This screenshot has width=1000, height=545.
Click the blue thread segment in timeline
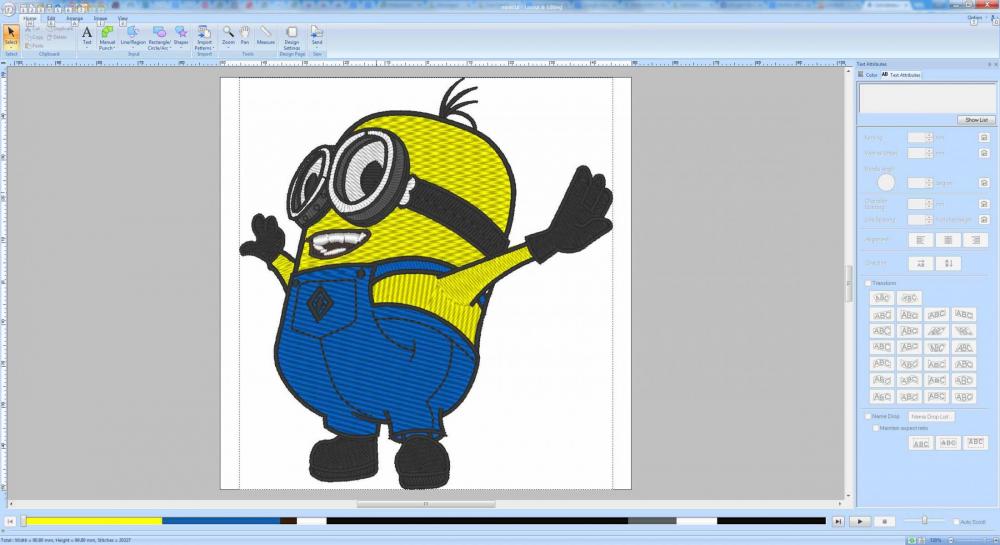coord(221,521)
